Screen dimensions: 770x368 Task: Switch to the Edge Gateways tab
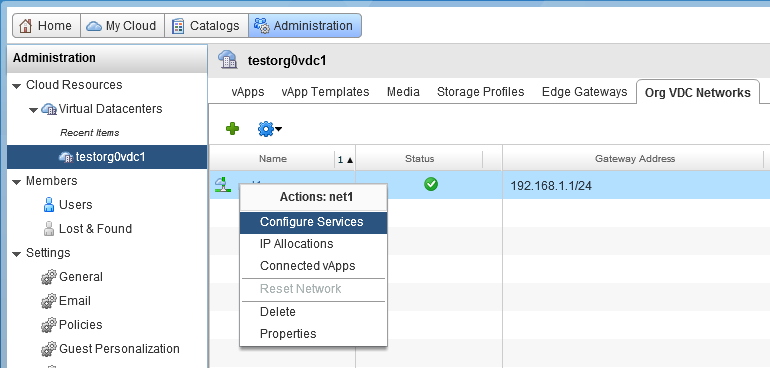click(x=584, y=92)
